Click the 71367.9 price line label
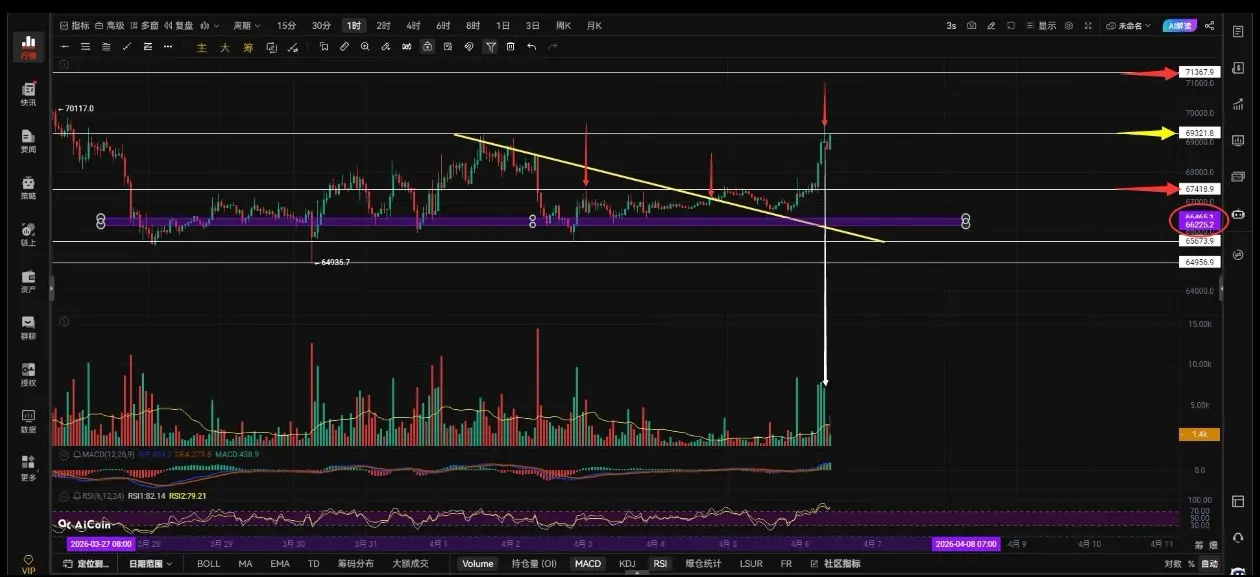 pos(1198,72)
